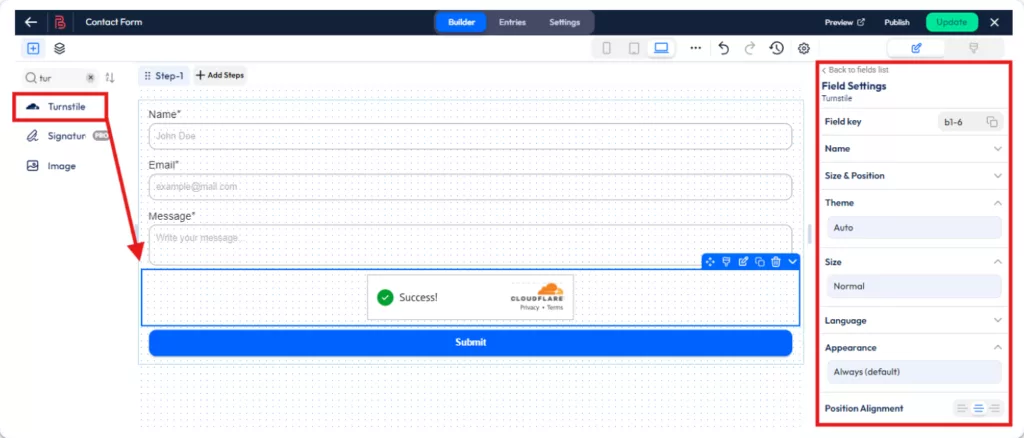This screenshot has height=438, width=1024.
Task: Duplicate the Turnstile field
Action: pyautogui.click(x=760, y=261)
